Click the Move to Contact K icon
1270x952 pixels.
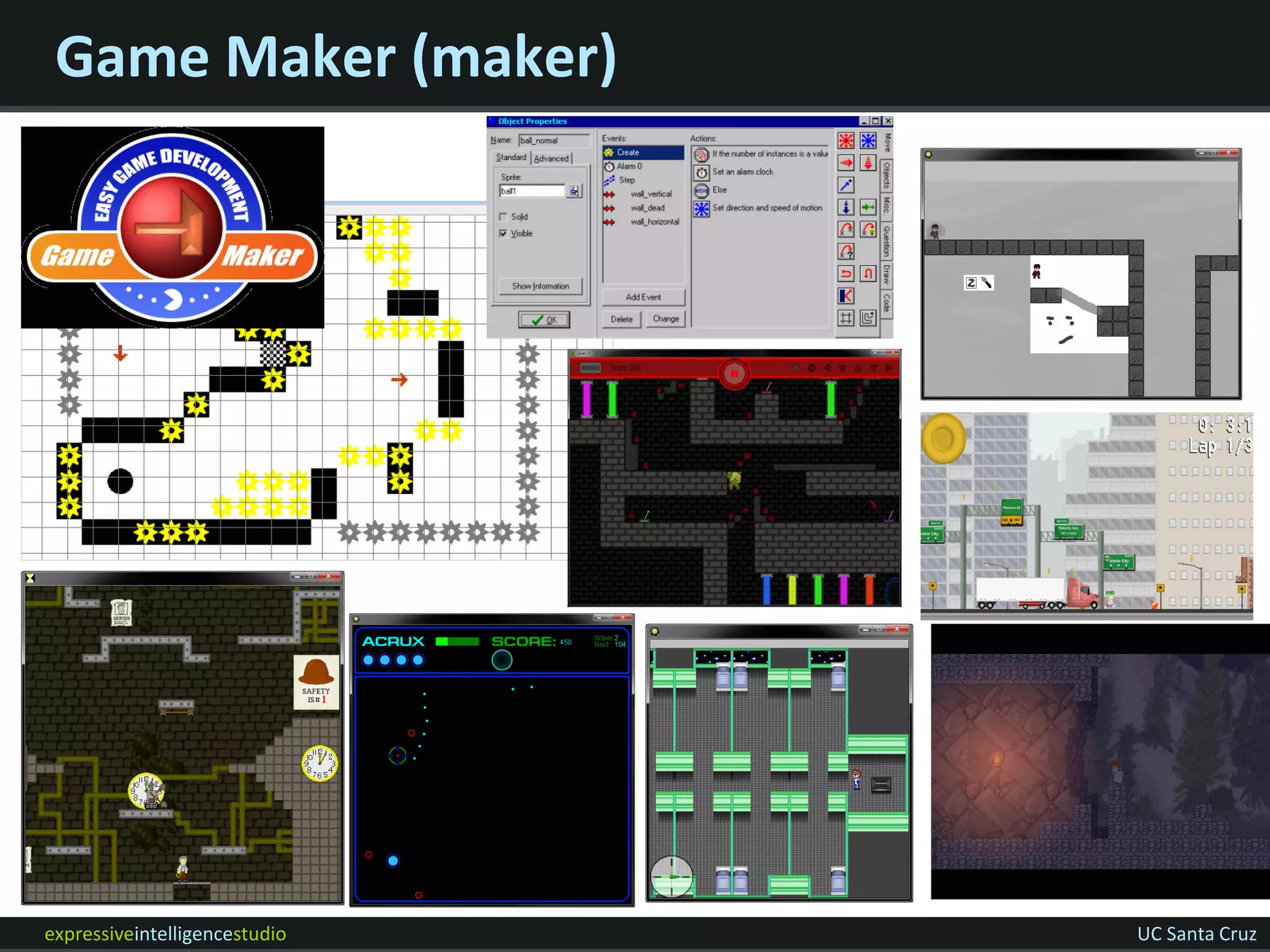coord(846,296)
